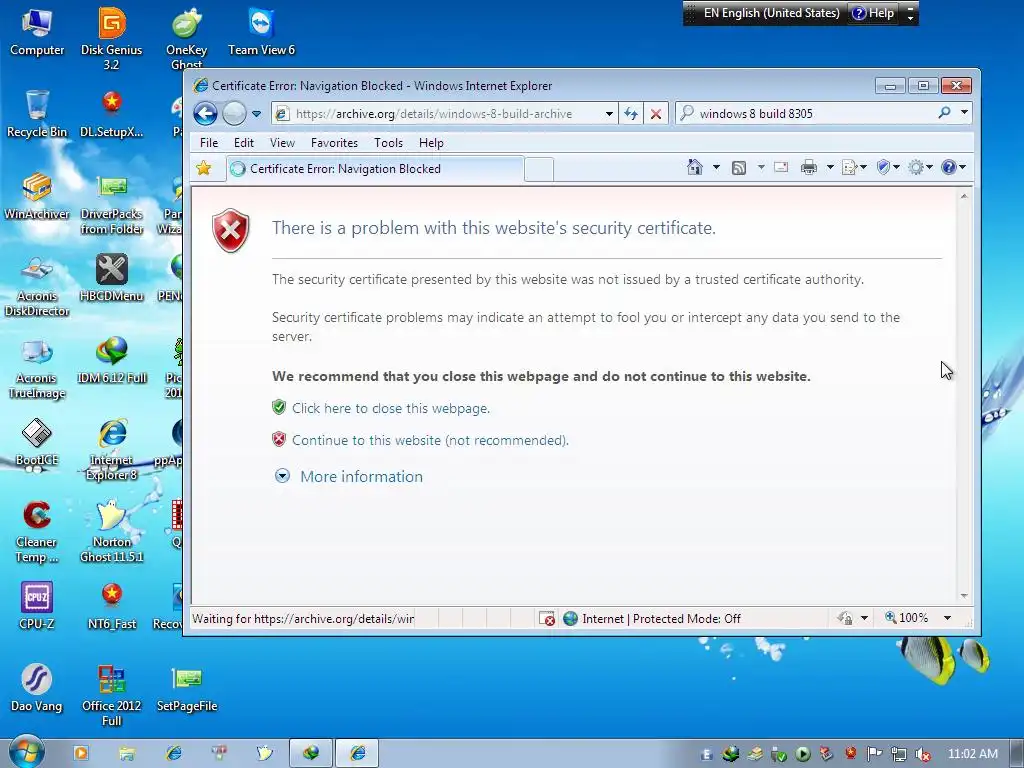The image size is (1024, 768).
Task: Click the Home toolbar icon
Action: point(695,168)
